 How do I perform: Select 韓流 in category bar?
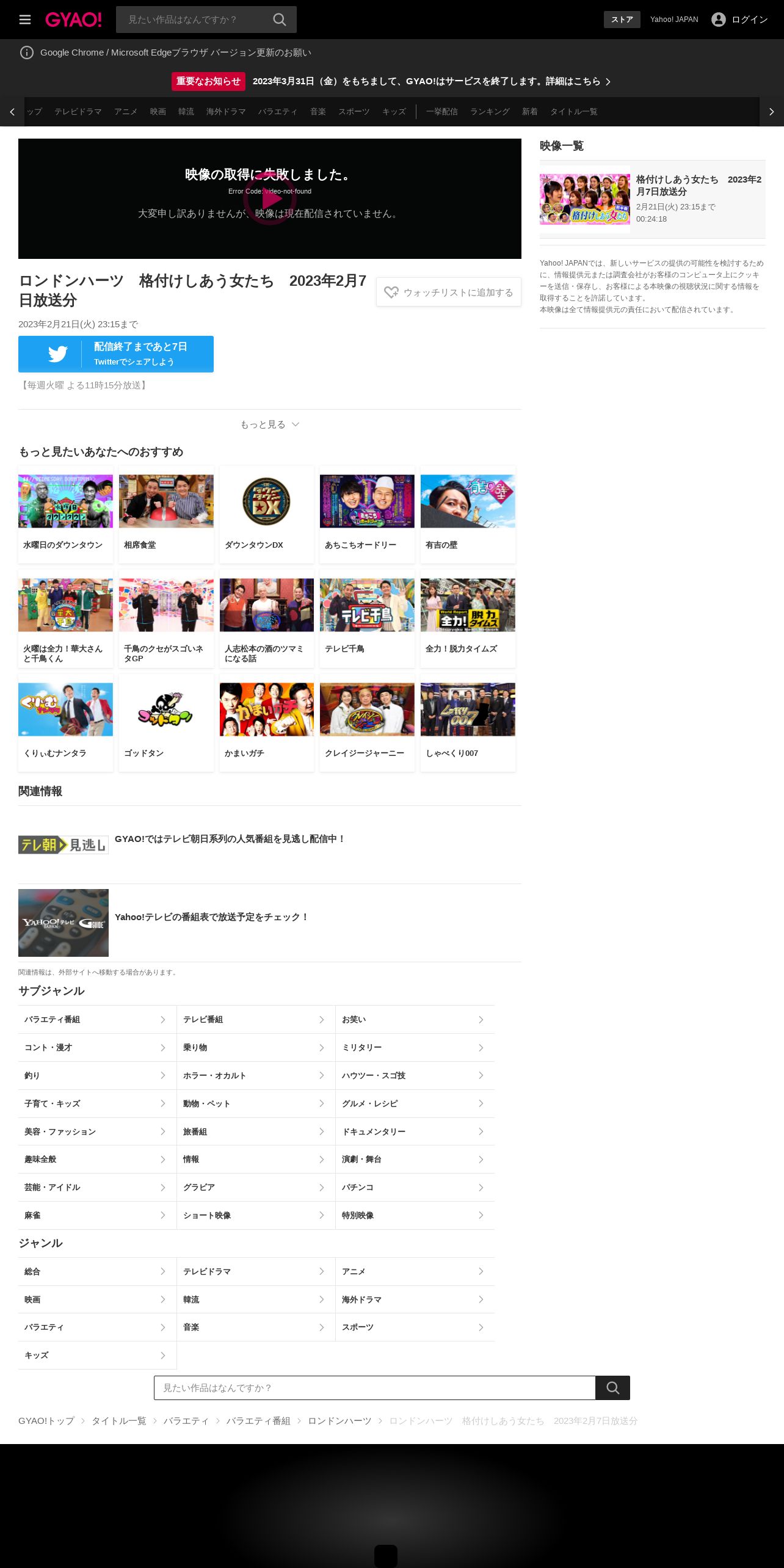186,112
